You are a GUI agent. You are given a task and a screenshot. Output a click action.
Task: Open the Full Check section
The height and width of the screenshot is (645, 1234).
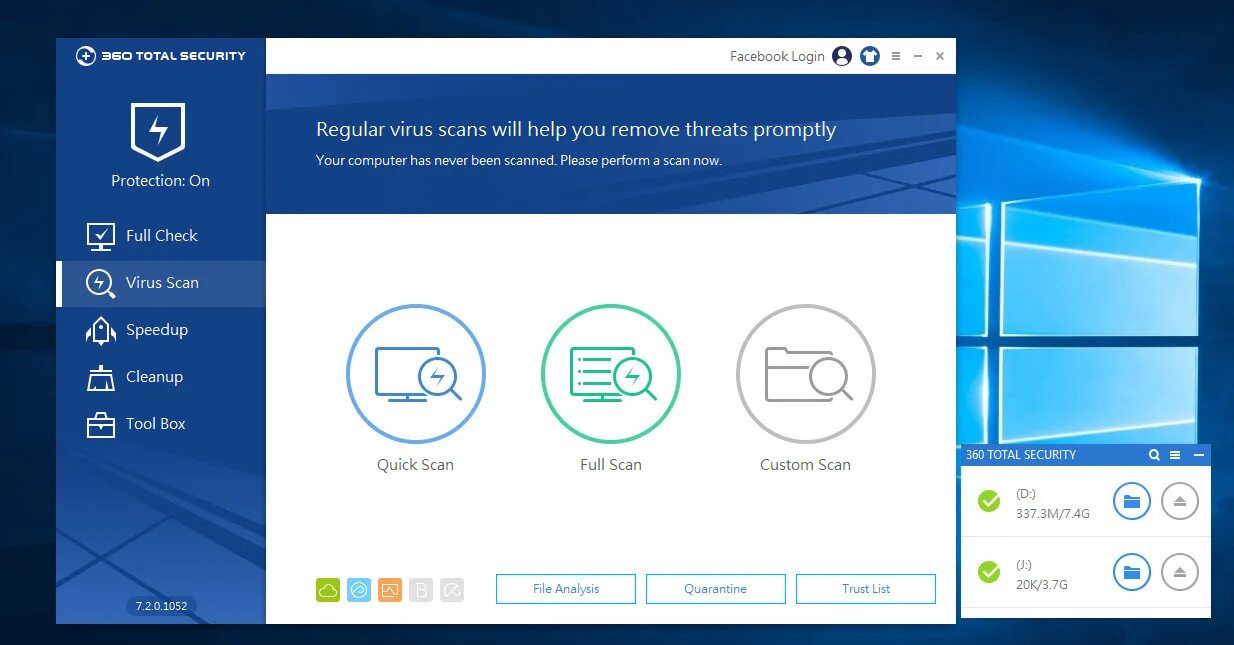pos(161,236)
